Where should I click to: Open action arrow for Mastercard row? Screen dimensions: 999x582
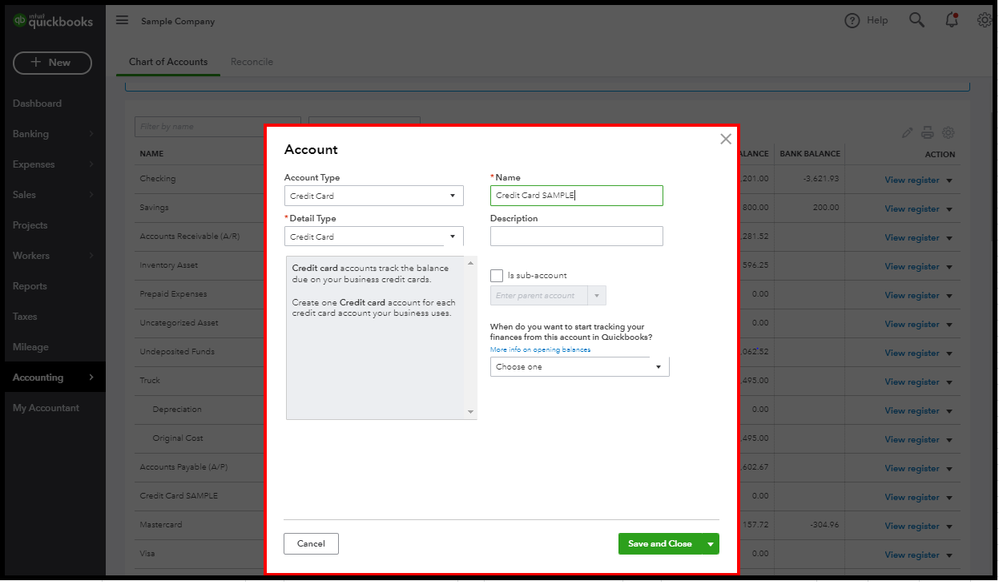coord(949,527)
